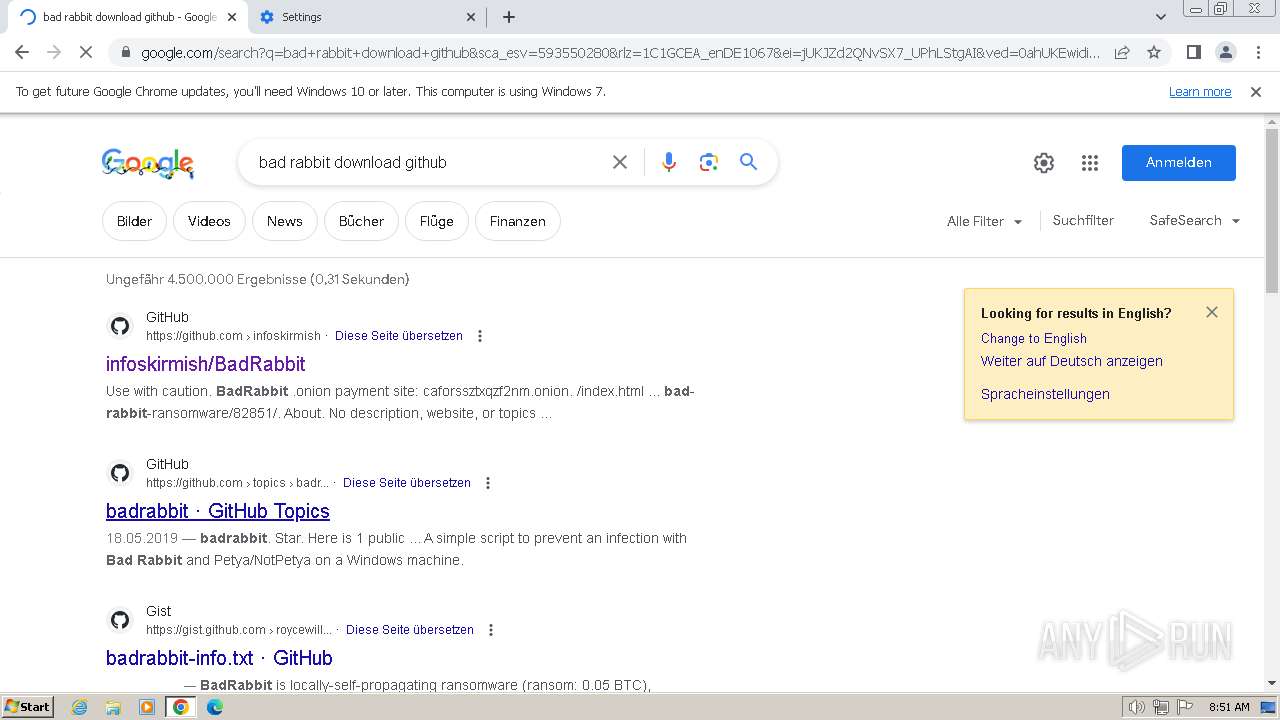Open Windows Explorer from taskbar

coord(113,707)
